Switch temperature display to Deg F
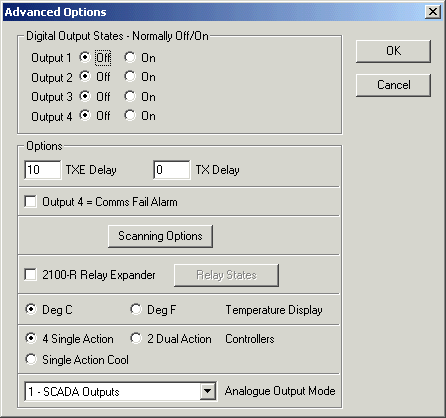The height and width of the screenshot is (418, 446). 136,309
